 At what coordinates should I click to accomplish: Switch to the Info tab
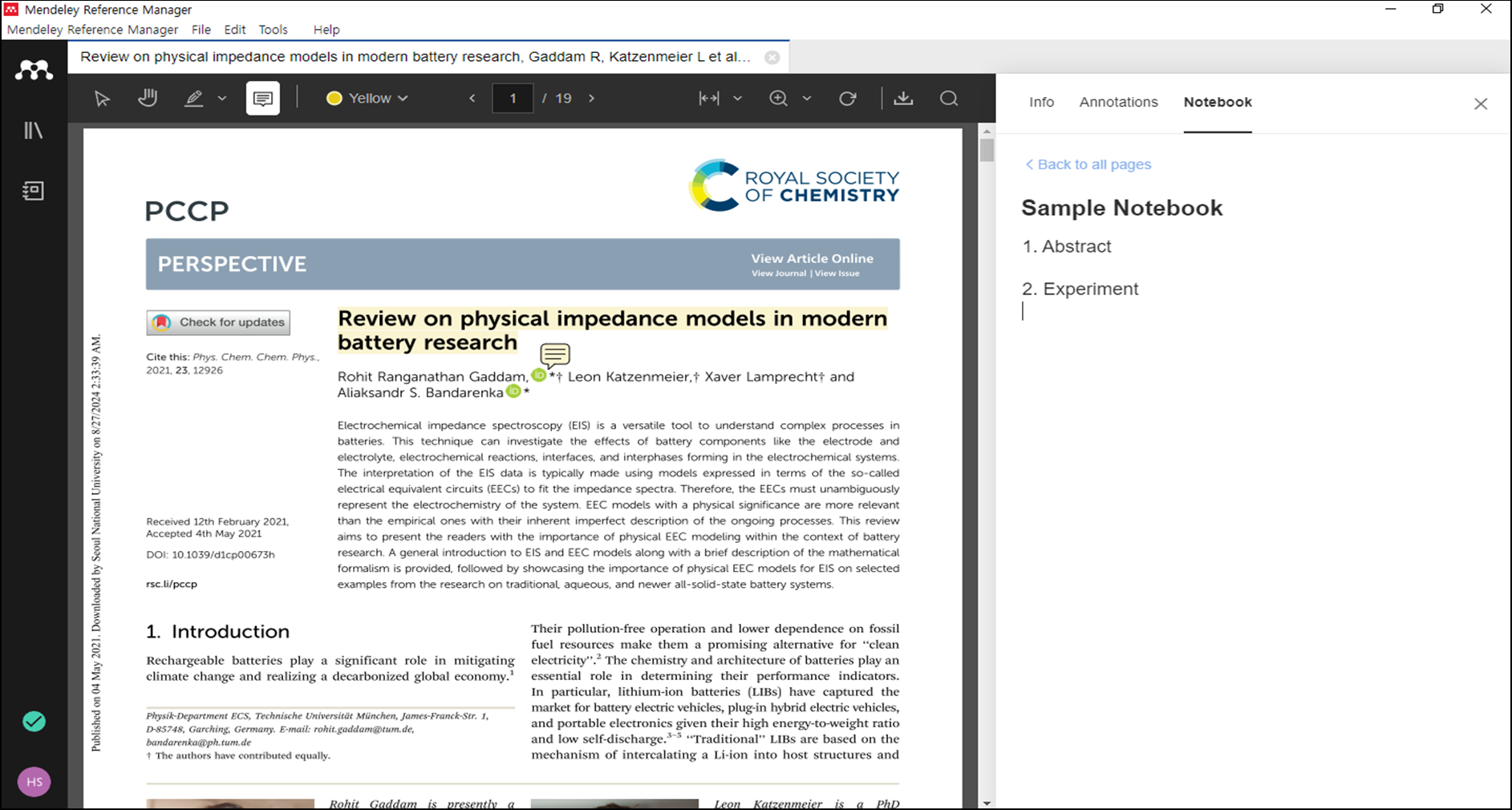point(1041,102)
